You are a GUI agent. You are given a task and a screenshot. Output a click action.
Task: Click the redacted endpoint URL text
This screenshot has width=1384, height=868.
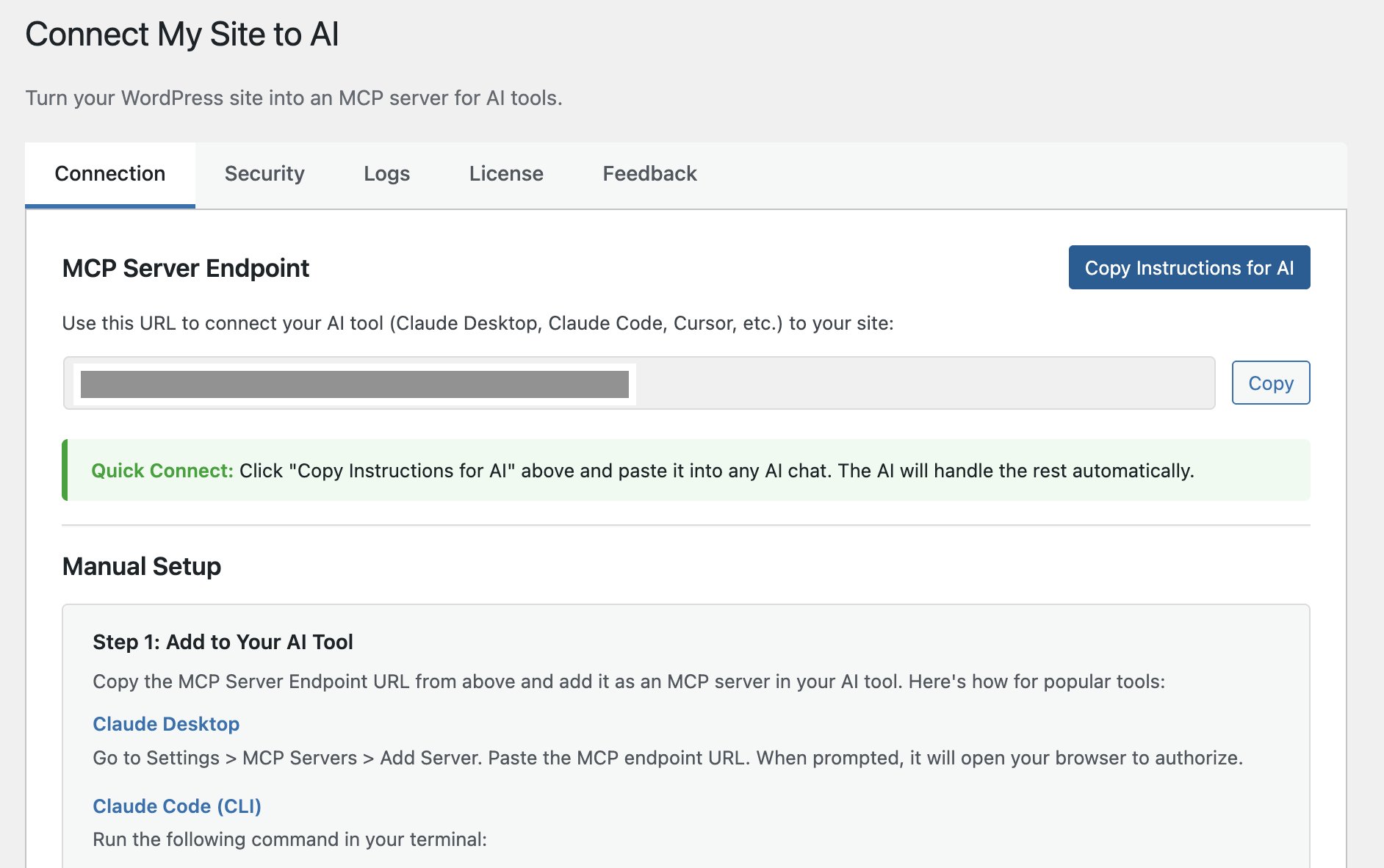click(x=356, y=383)
